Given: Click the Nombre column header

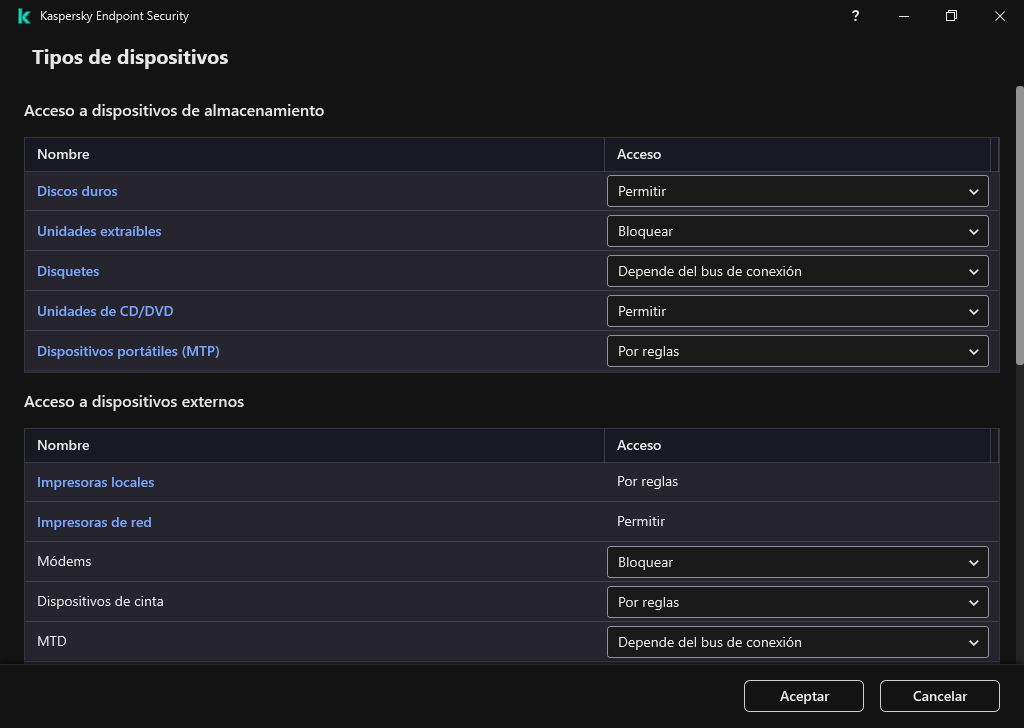Looking at the screenshot, I should pyautogui.click(x=63, y=154).
